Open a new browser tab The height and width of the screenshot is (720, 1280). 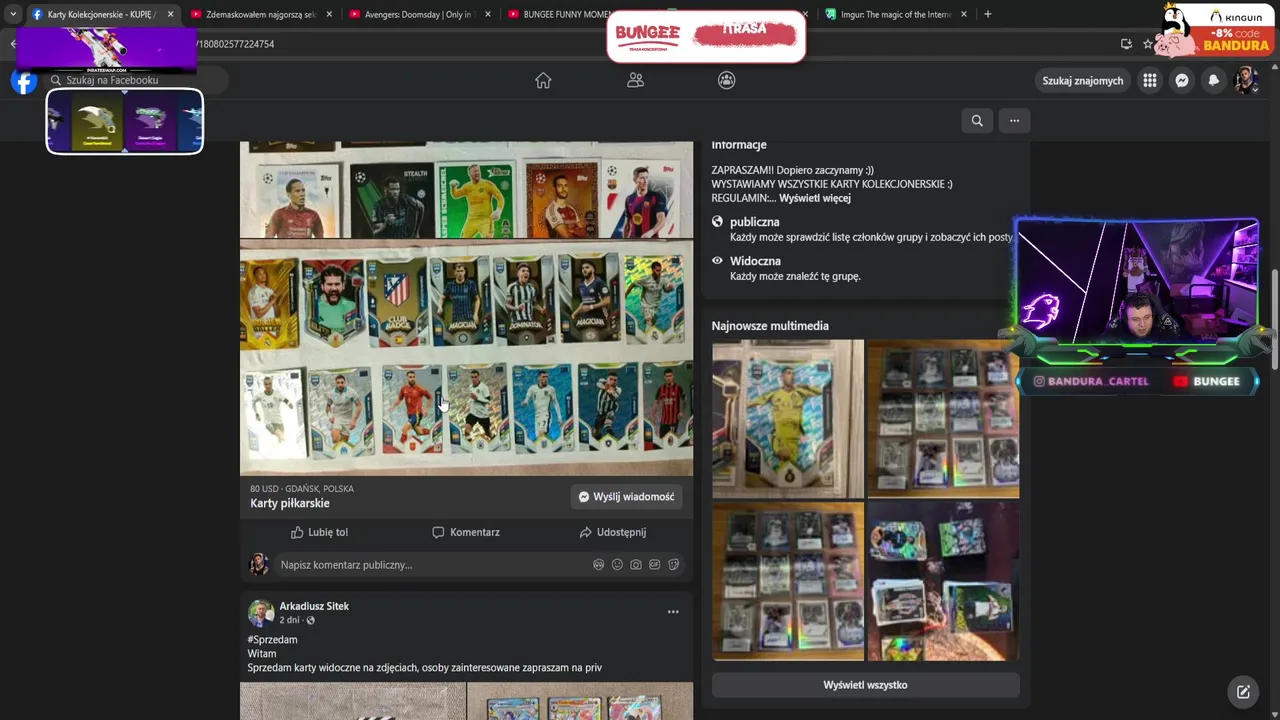point(987,14)
